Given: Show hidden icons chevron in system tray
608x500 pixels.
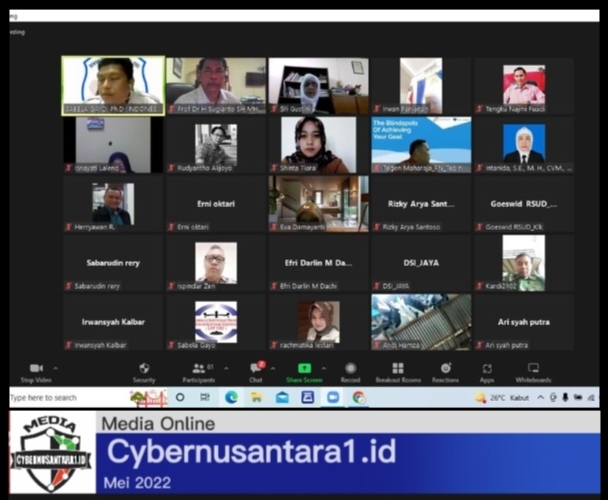Looking at the screenshot, I should [x=540, y=397].
